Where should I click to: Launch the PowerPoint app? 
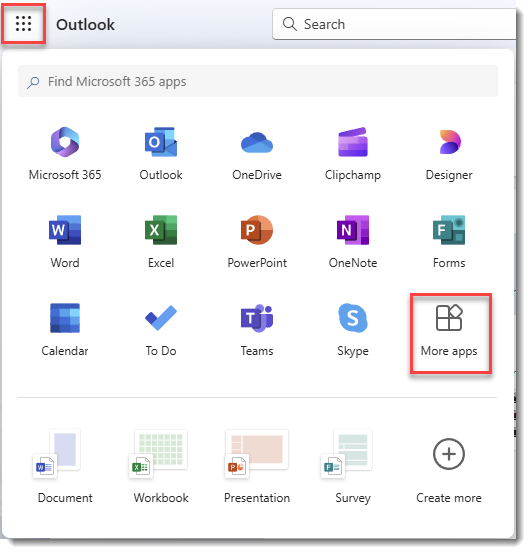[x=257, y=242]
